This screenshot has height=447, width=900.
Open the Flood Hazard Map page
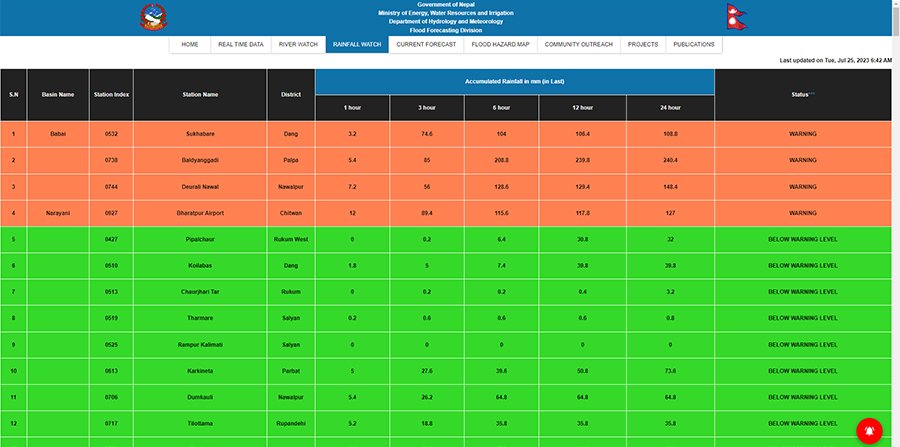coord(501,45)
